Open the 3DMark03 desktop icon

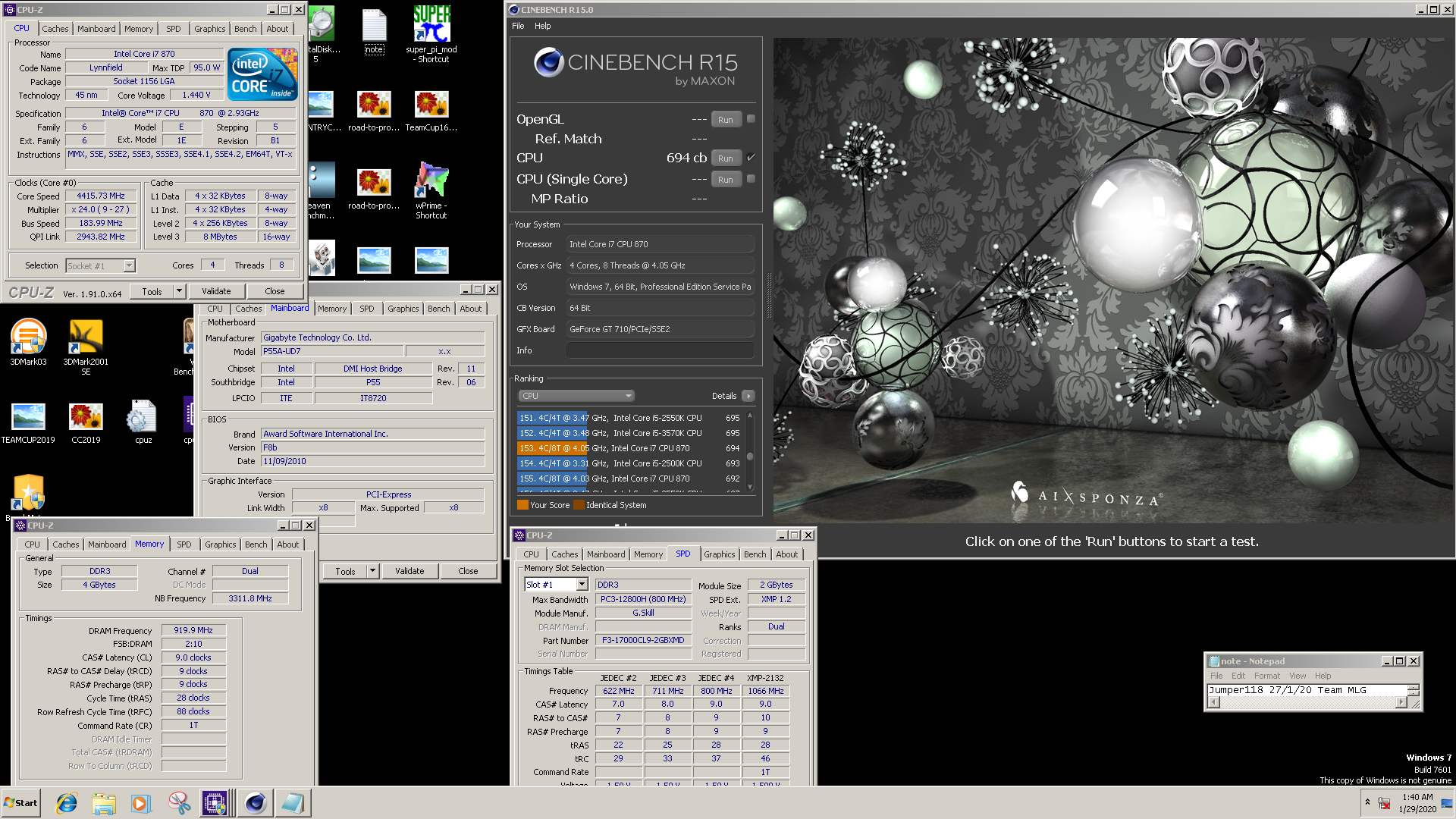28,343
